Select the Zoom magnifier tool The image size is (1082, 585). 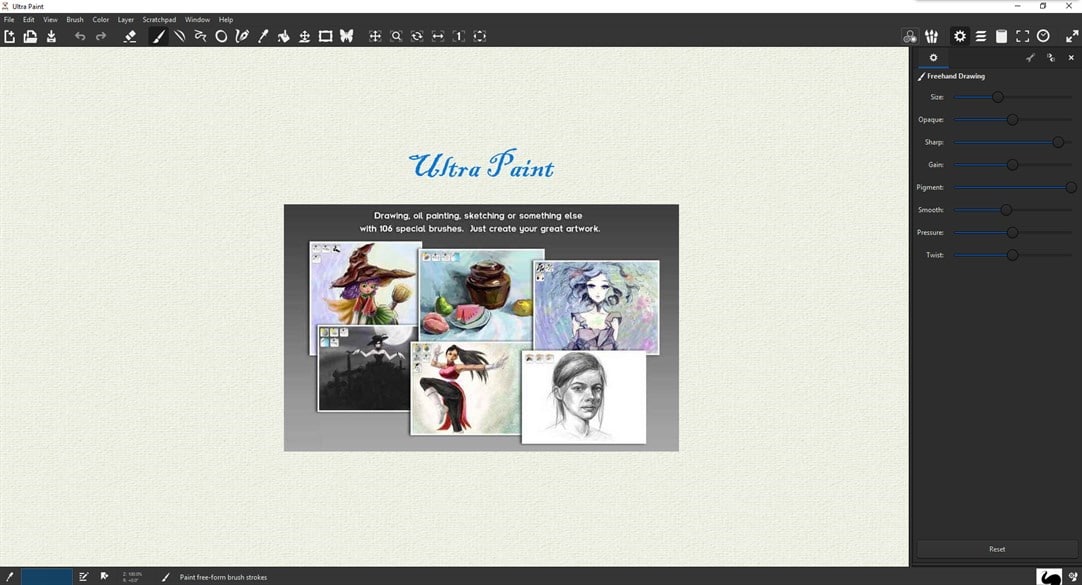pos(396,36)
